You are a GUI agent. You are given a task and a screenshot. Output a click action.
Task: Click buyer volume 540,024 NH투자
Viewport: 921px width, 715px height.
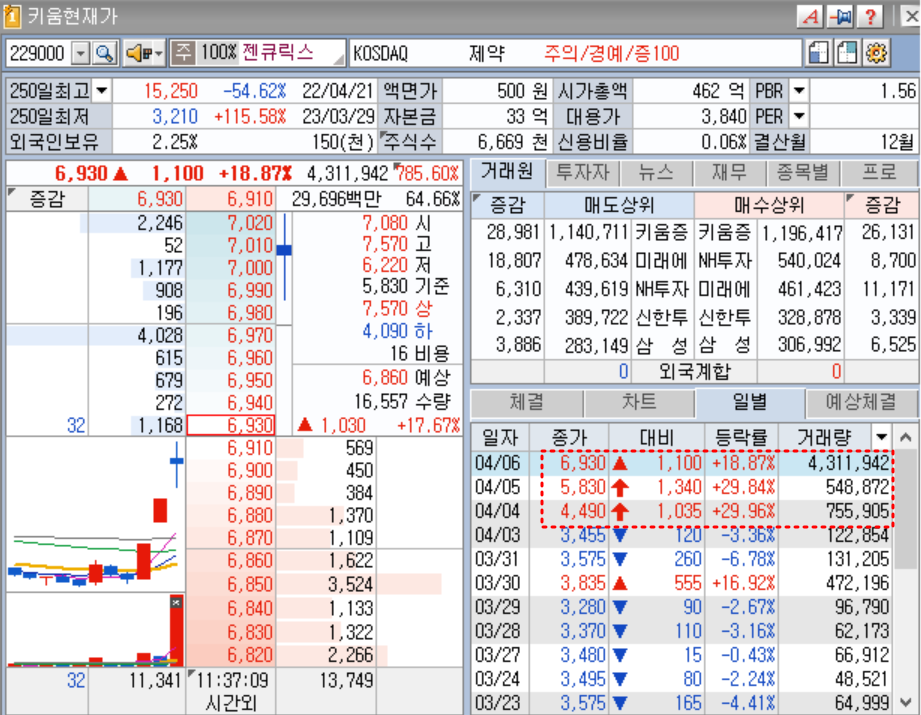click(769, 260)
